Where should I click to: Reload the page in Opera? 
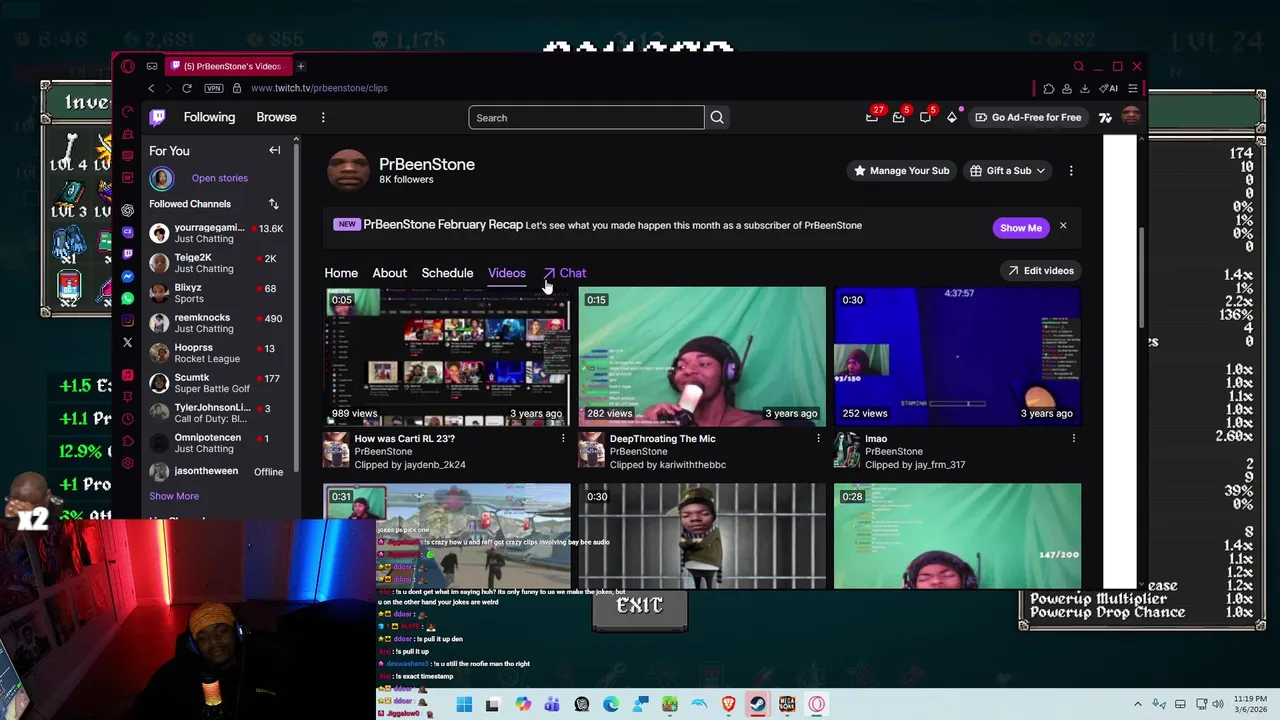point(187,88)
